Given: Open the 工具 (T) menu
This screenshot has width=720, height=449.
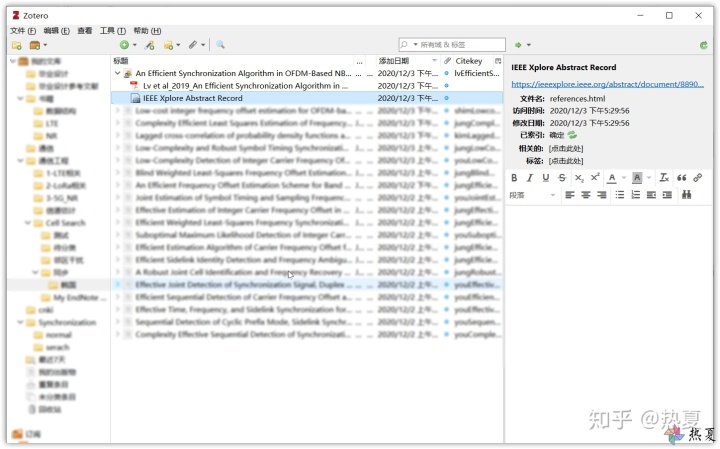Looking at the screenshot, I should pos(113,31).
